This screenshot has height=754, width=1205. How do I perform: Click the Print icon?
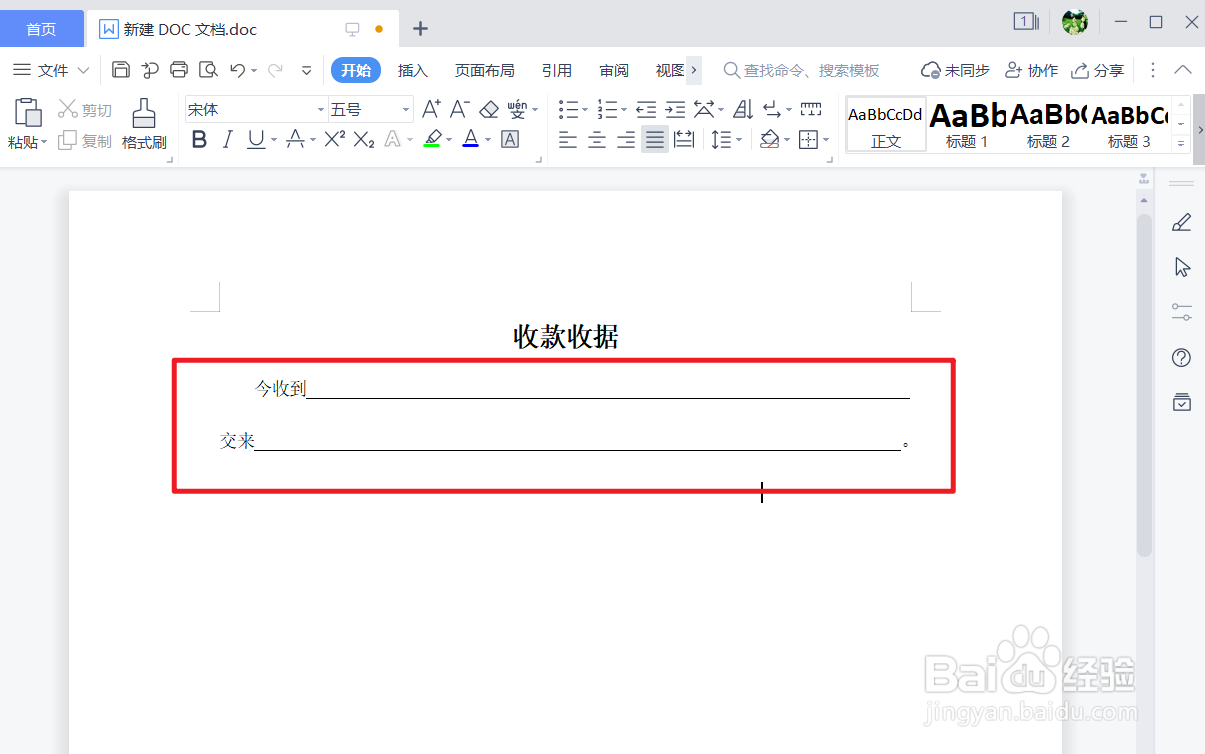179,70
